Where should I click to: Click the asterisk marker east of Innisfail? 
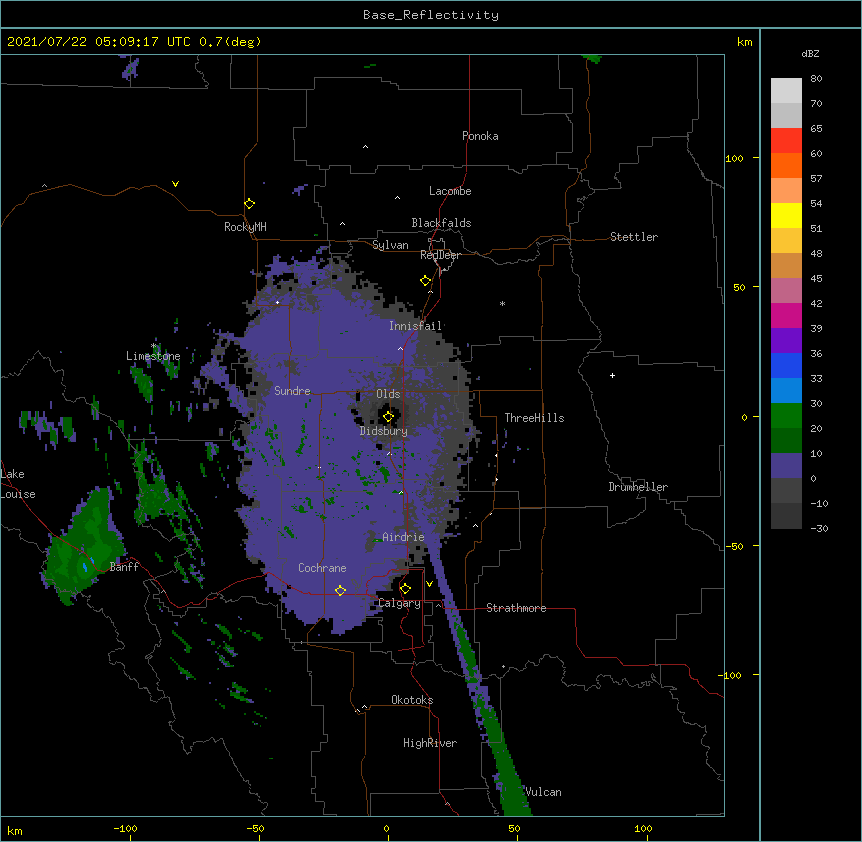coord(502,303)
